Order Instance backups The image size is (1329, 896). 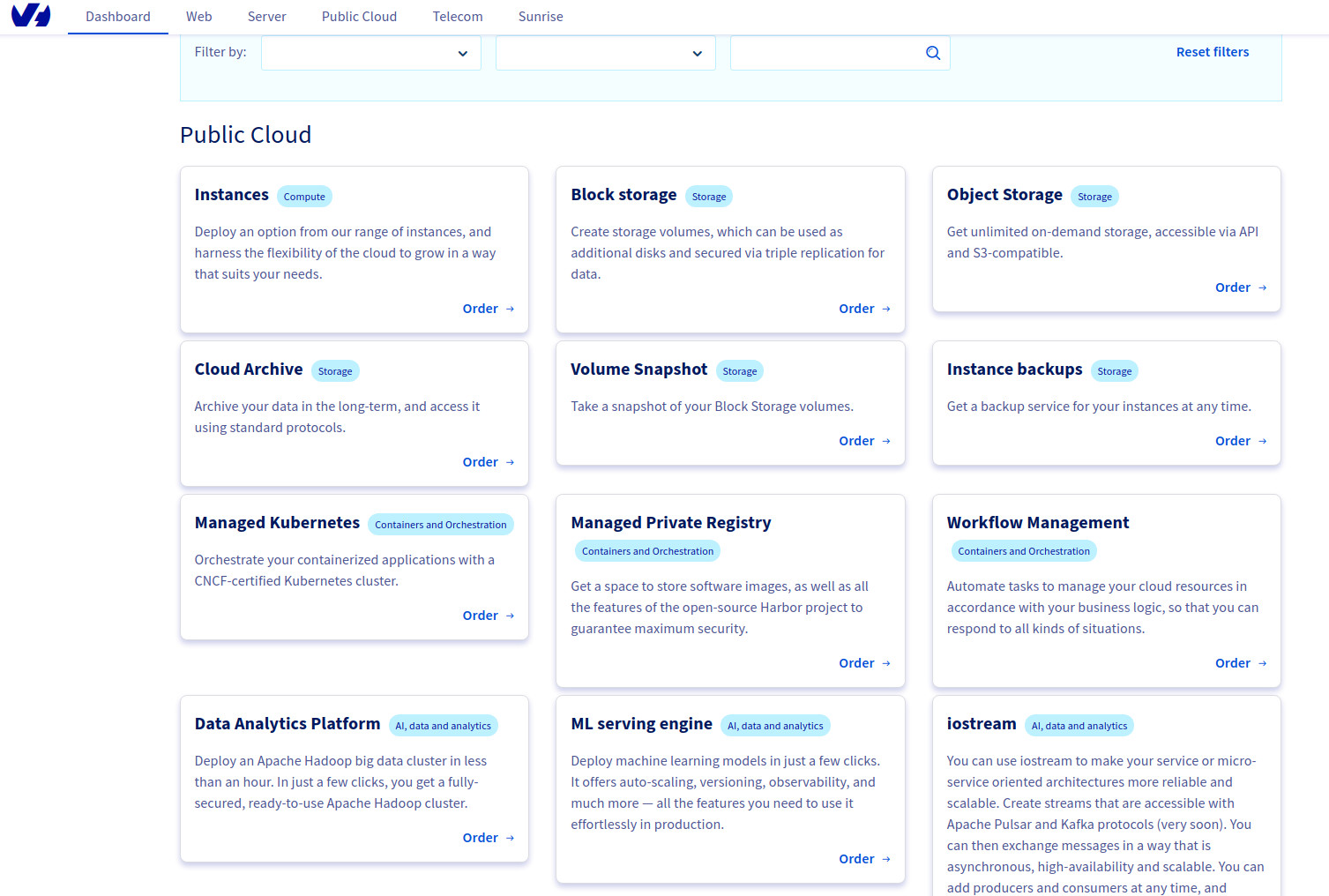tap(1241, 441)
